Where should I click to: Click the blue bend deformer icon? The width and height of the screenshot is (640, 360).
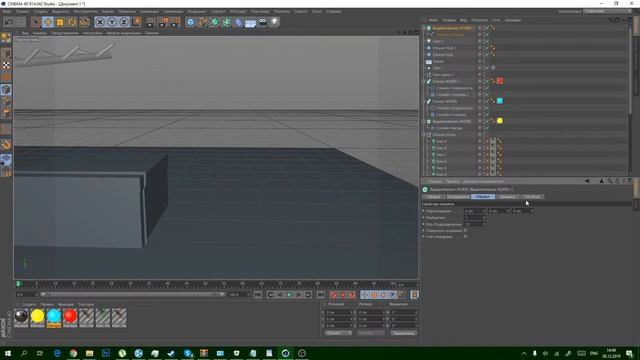[239, 22]
